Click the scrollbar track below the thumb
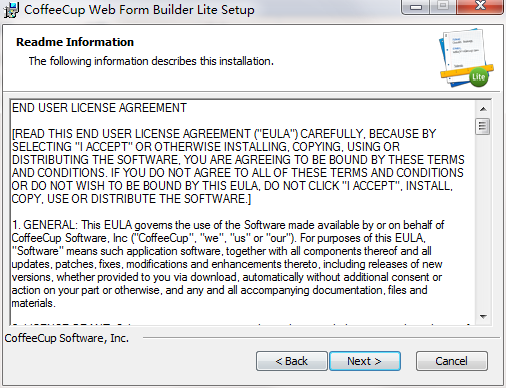 (x=483, y=222)
